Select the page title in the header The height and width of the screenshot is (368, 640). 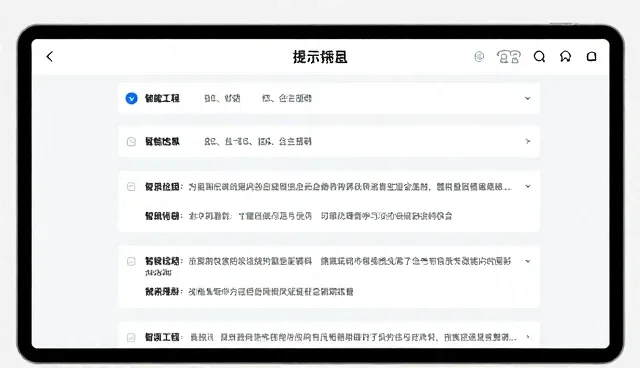pos(320,57)
